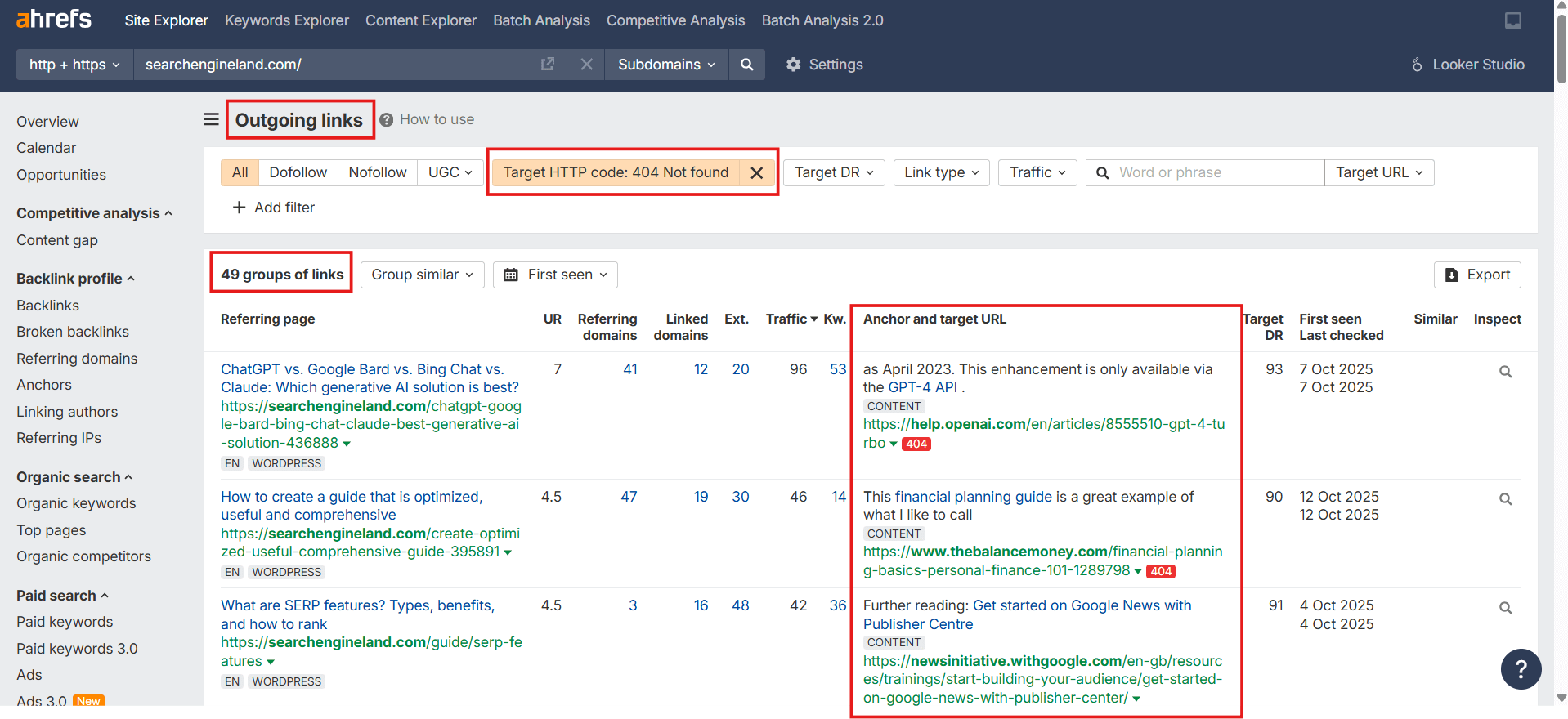Open What are SERP features article title
The image size is (1568, 719).
coord(357,614)
